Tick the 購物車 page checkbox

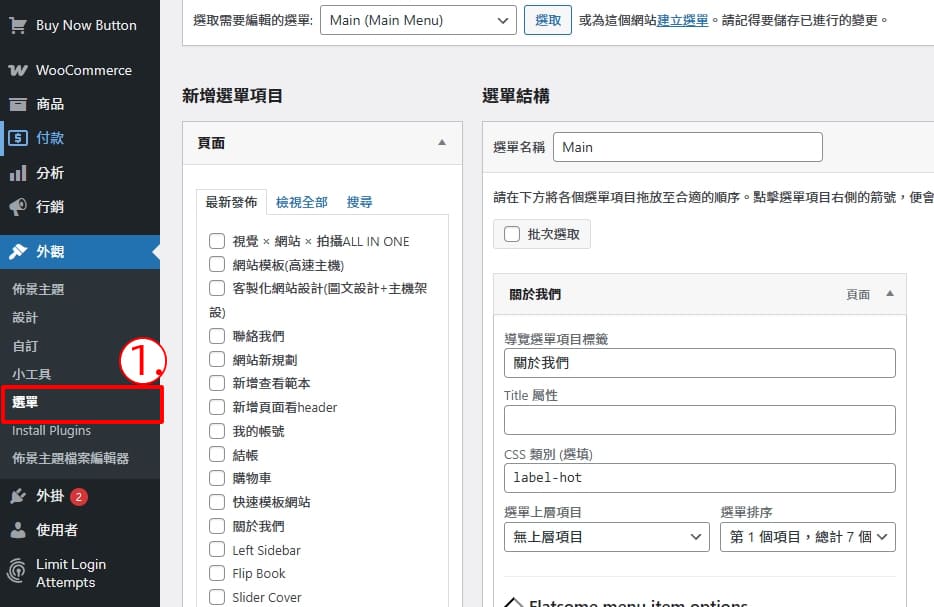click(x=216, y=478)
